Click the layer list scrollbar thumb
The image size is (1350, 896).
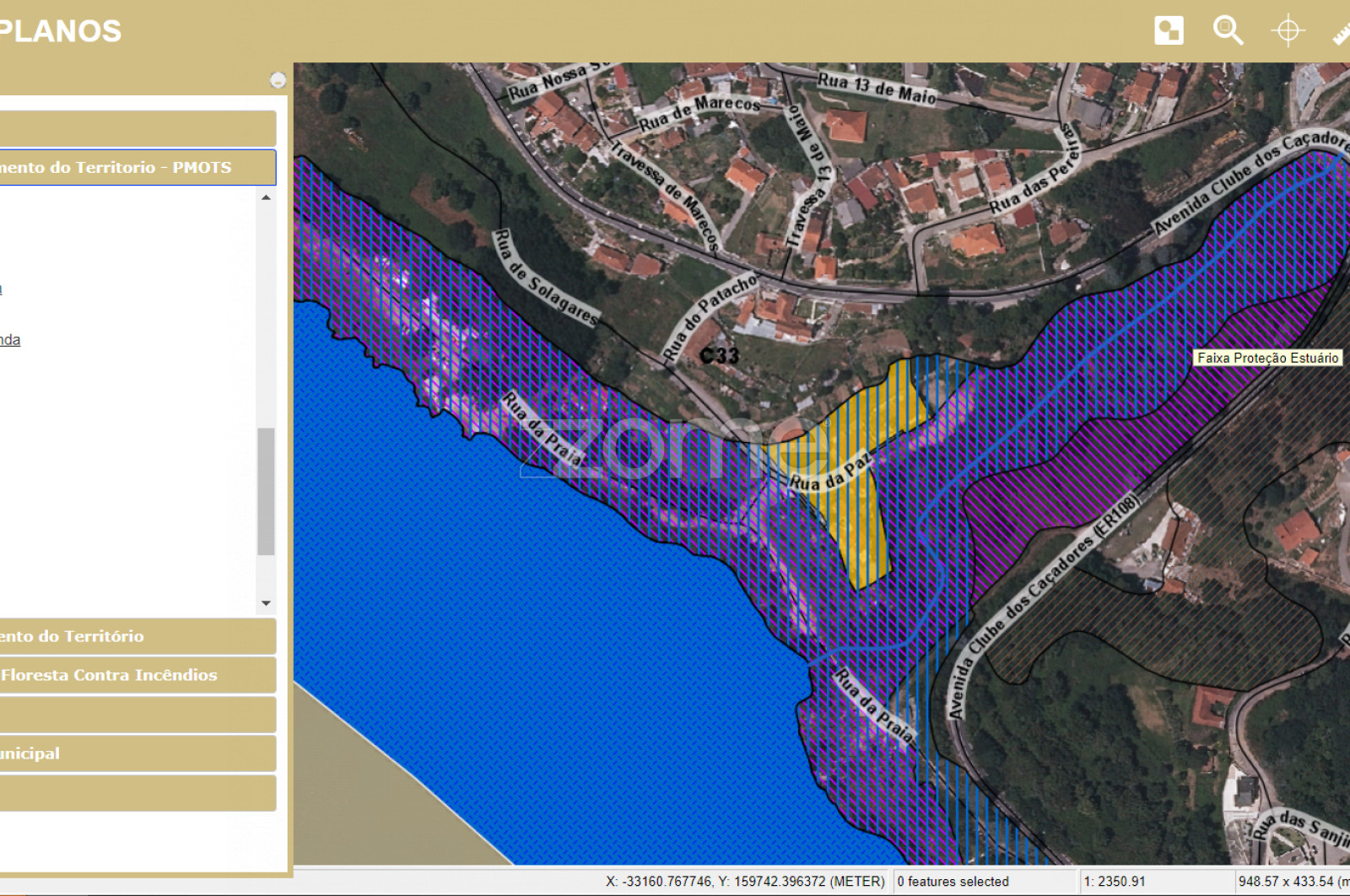[266, 491]
